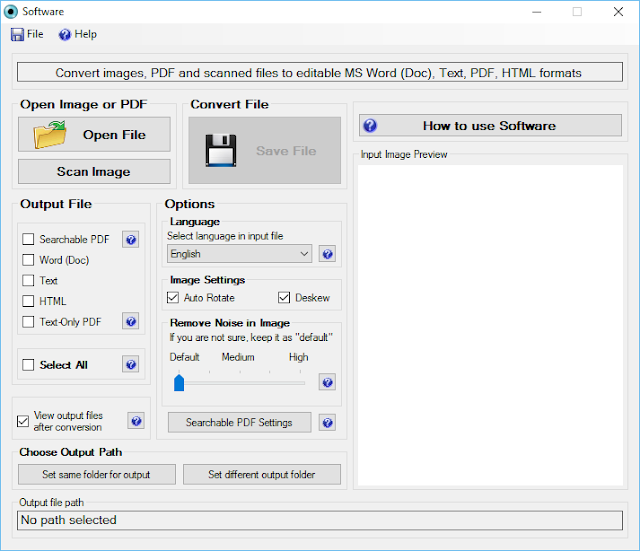Click the Convert images description banner
Image resolution: width=640 pixels, height=551 pixels.
click(320, 72)
